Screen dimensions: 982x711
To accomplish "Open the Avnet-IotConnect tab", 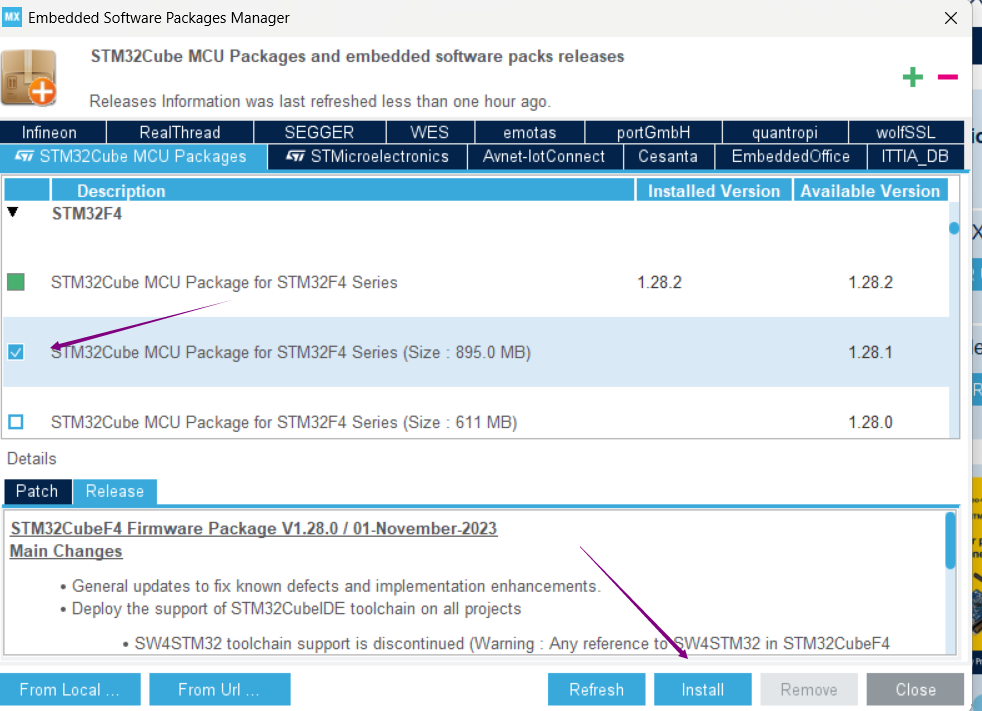I will pos(544,157).
